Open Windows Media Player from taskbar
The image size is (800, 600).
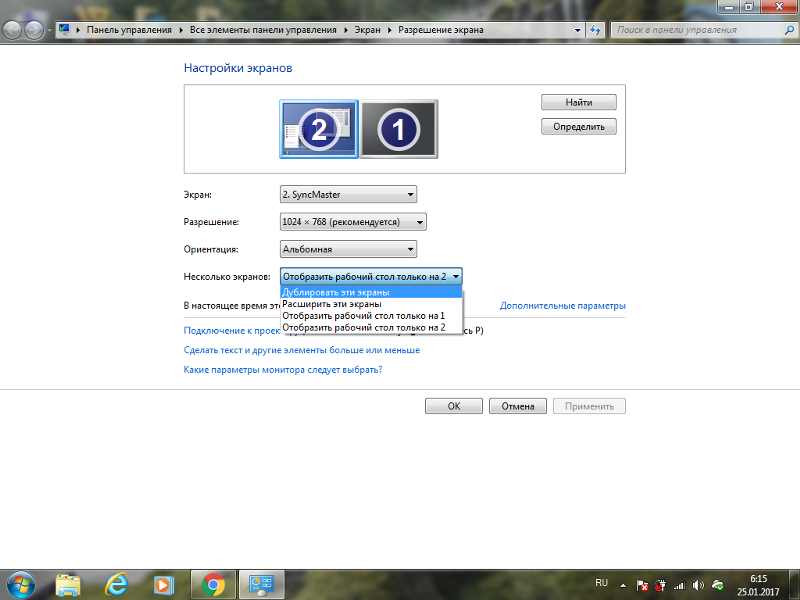pyautogui.click(x=164, y=585)
